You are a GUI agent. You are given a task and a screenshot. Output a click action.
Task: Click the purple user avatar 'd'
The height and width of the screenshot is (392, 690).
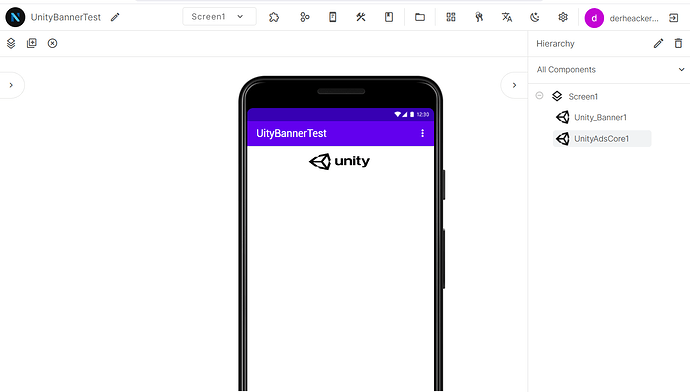594,18
